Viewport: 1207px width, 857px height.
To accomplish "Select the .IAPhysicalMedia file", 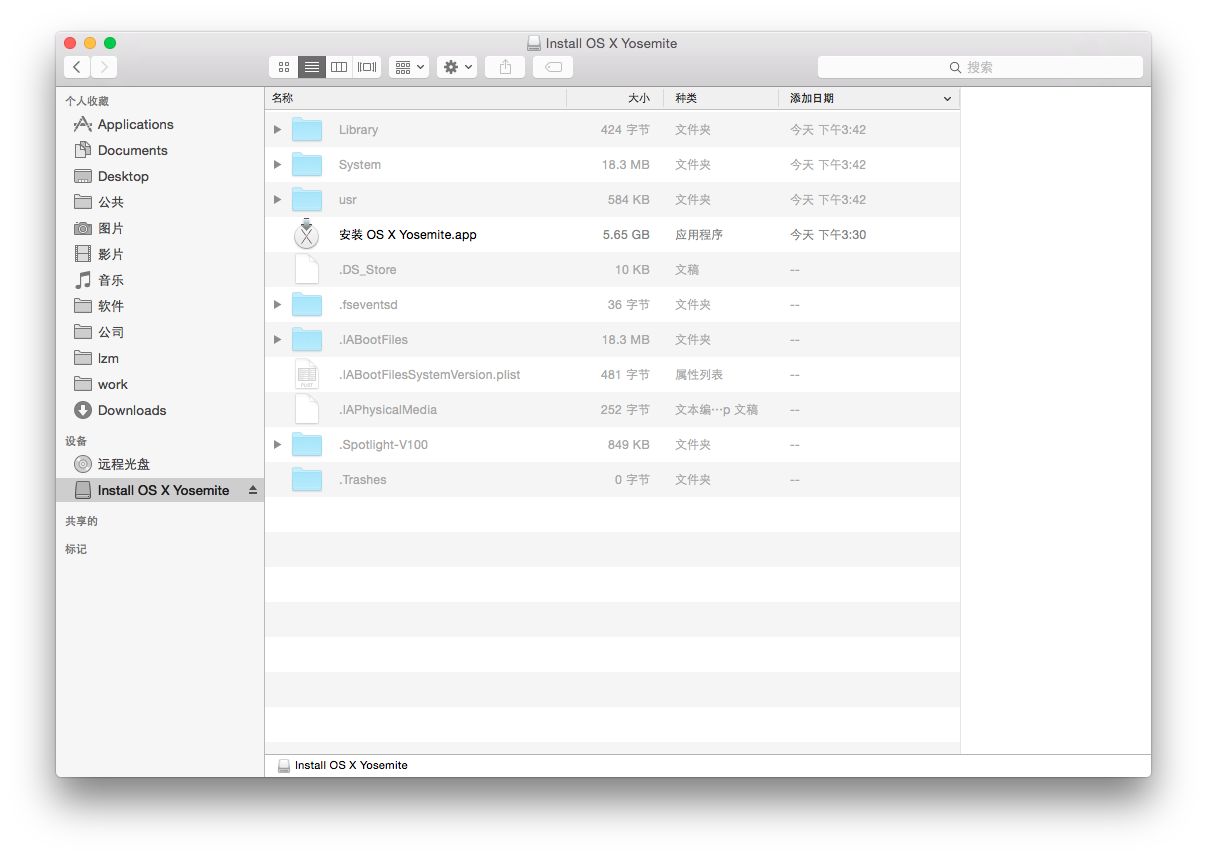I will click(x=612, y=410).
